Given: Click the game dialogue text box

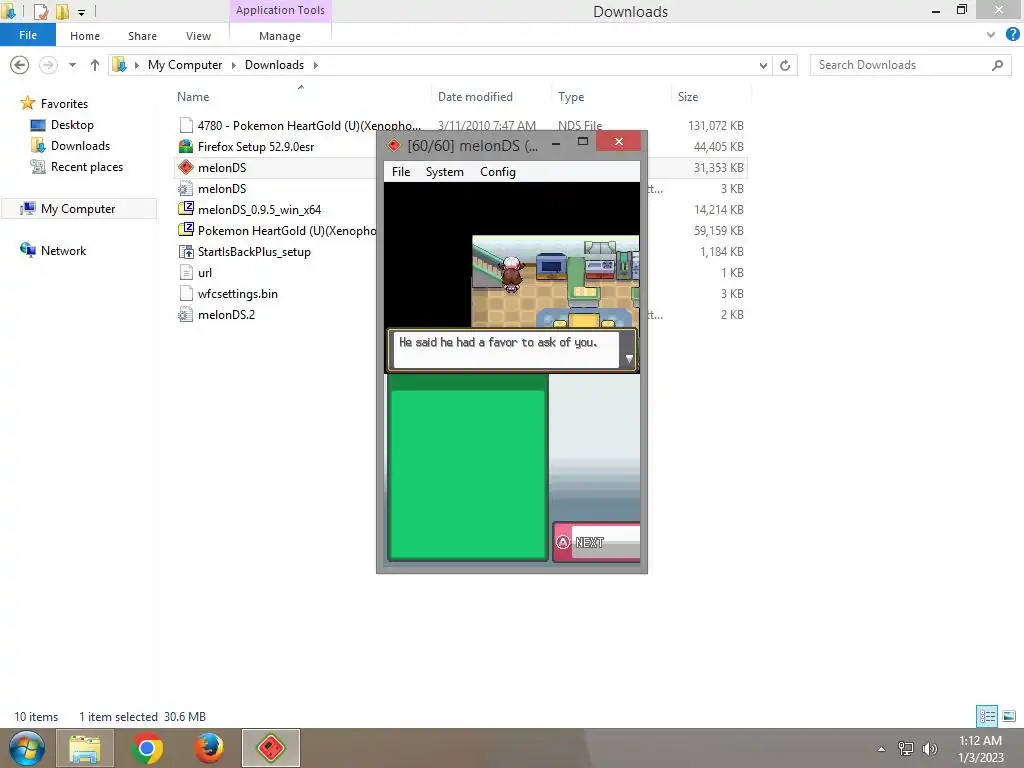Looking at the screenshot, I should tap(511, 350).
